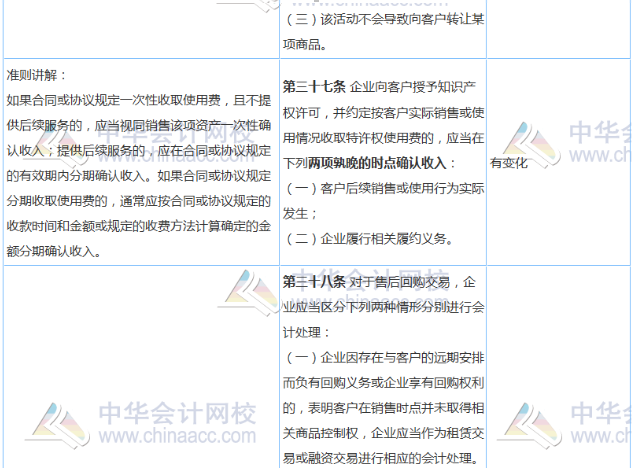The height and width of the screenshot is (468, 634).
Task: Click the line '额分期确认收入。'
Action: tap(54, 252)
